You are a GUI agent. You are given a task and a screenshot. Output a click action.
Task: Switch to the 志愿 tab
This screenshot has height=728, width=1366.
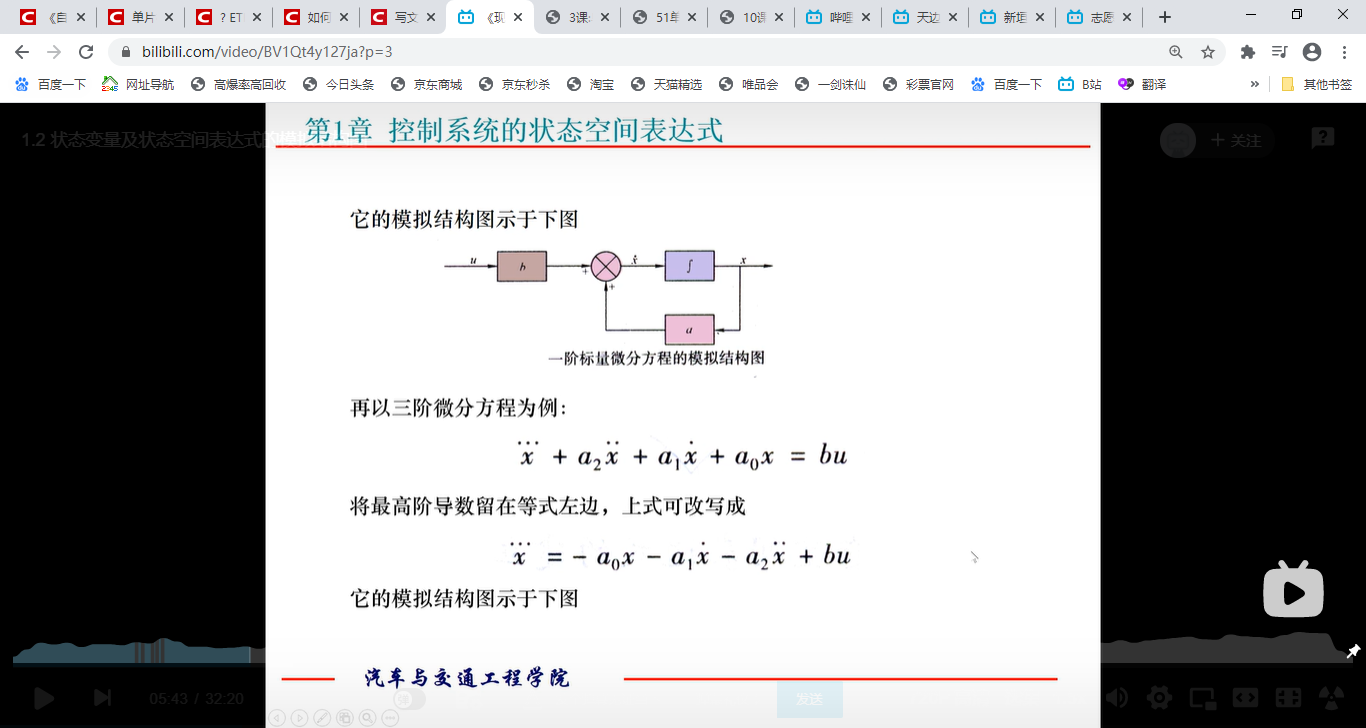click(x=1099, y=17)
